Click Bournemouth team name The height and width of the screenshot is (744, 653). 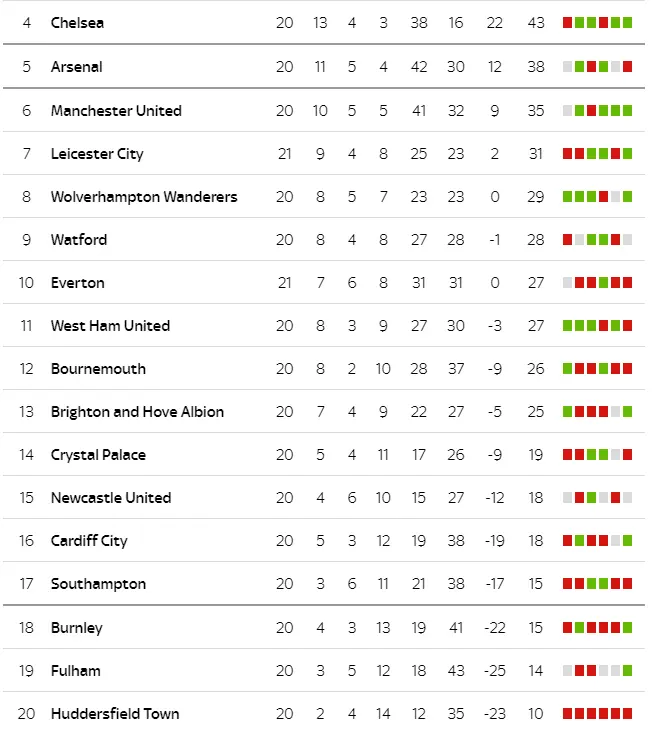coord(98,368)
